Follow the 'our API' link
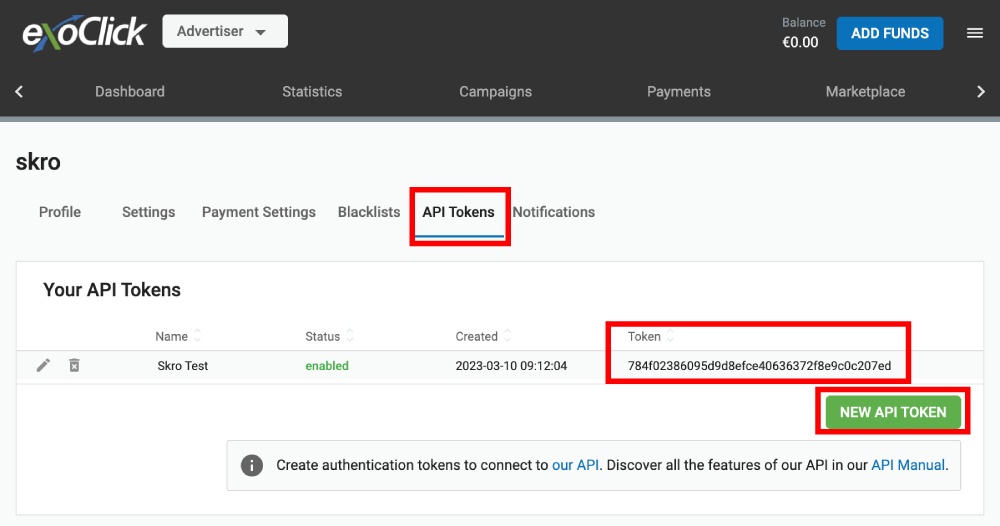The height and width of the screenshot is (526, 1000). [x=575, y=465]
